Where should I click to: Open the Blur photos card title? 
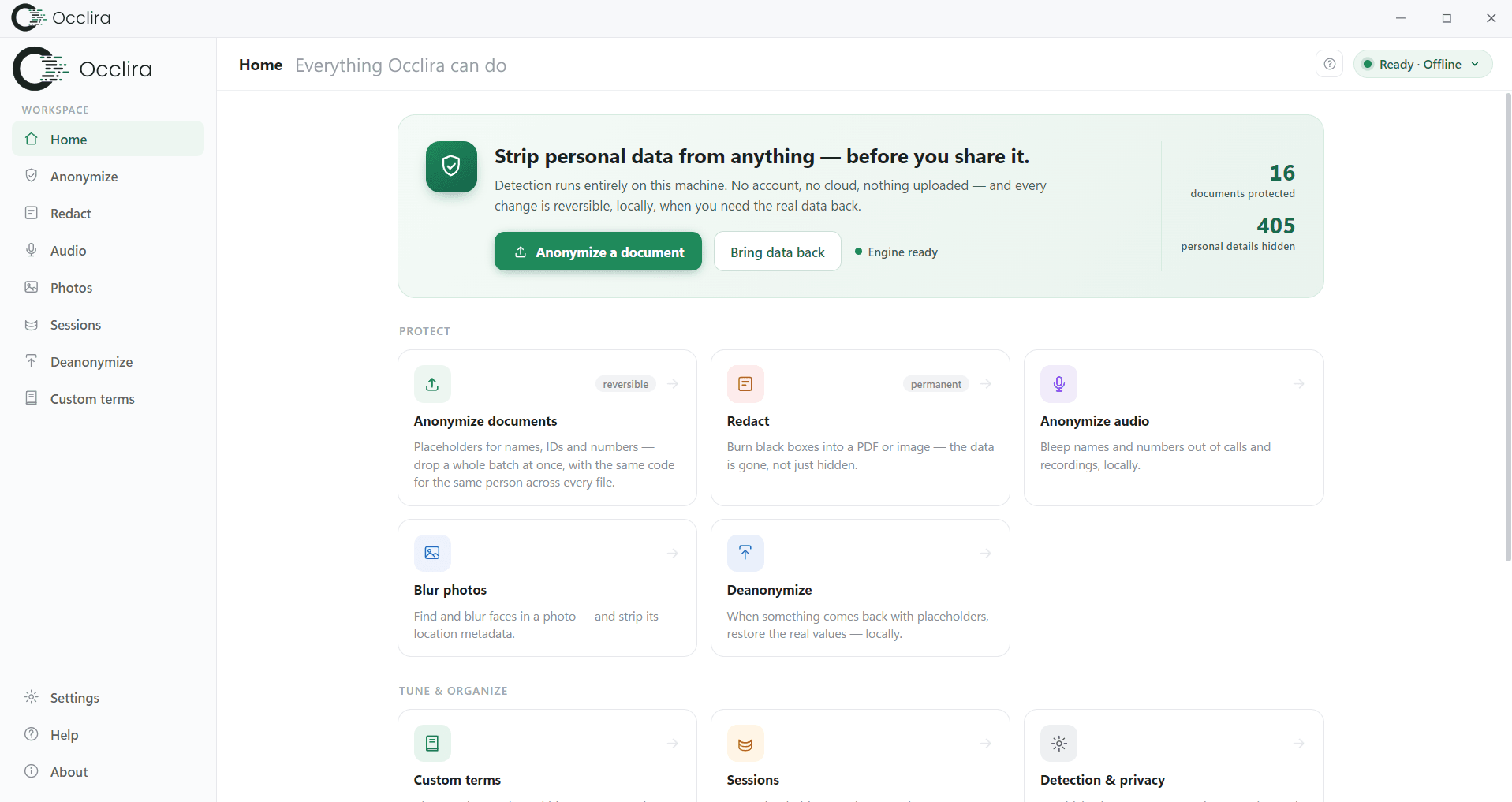click(450, 590)
